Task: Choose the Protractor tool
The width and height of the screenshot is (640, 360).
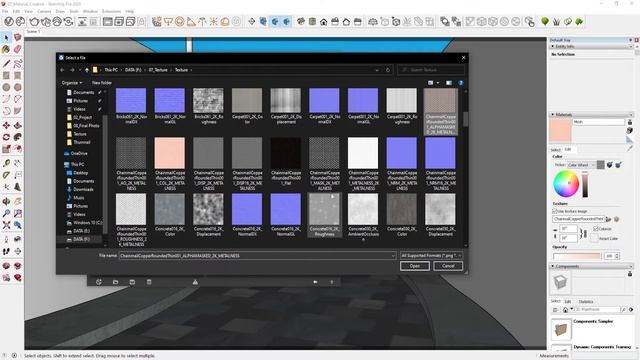Action: click(x=6, y=175)
